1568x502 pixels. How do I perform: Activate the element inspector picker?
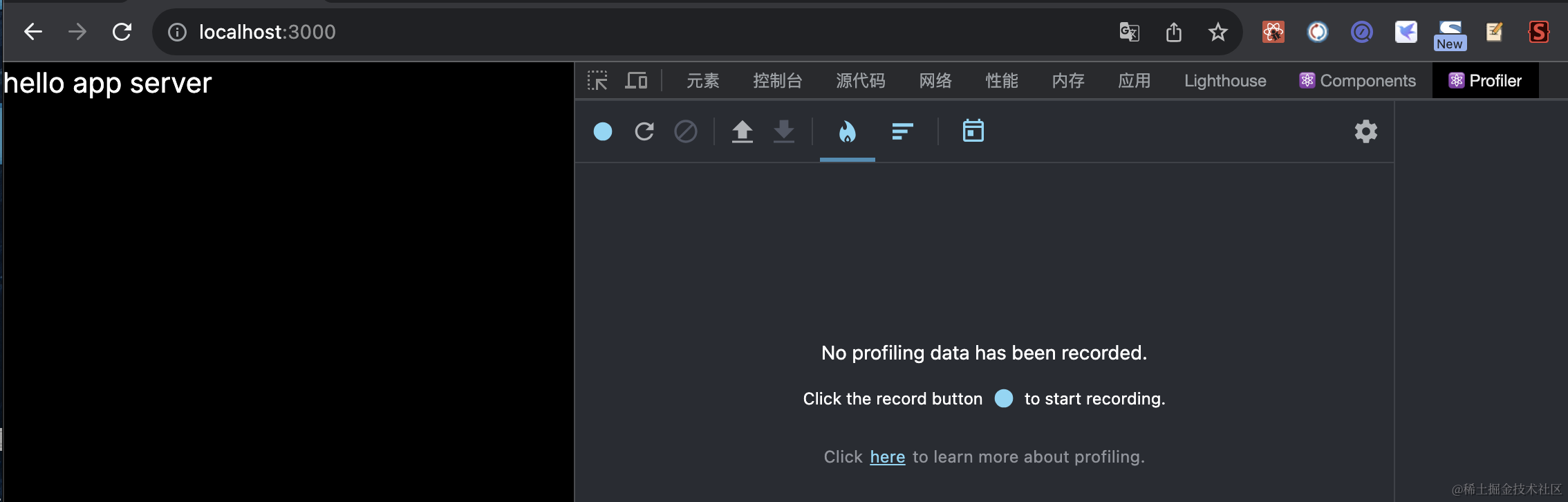[597, 81]
